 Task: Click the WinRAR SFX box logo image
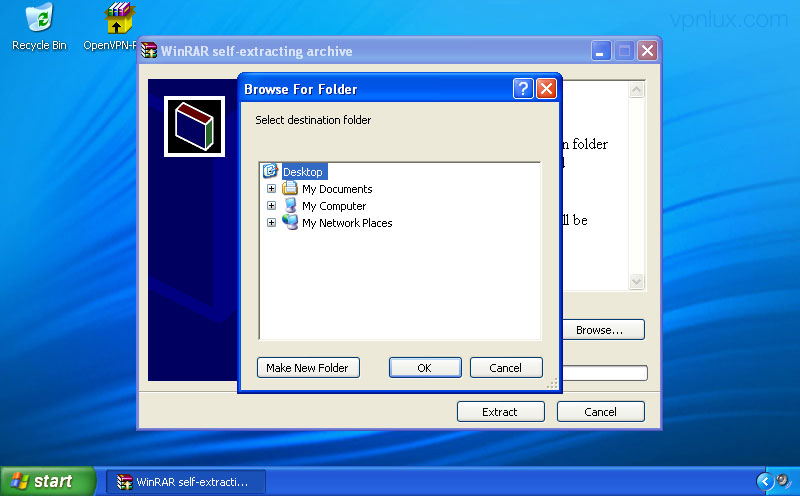coord(194,126)
